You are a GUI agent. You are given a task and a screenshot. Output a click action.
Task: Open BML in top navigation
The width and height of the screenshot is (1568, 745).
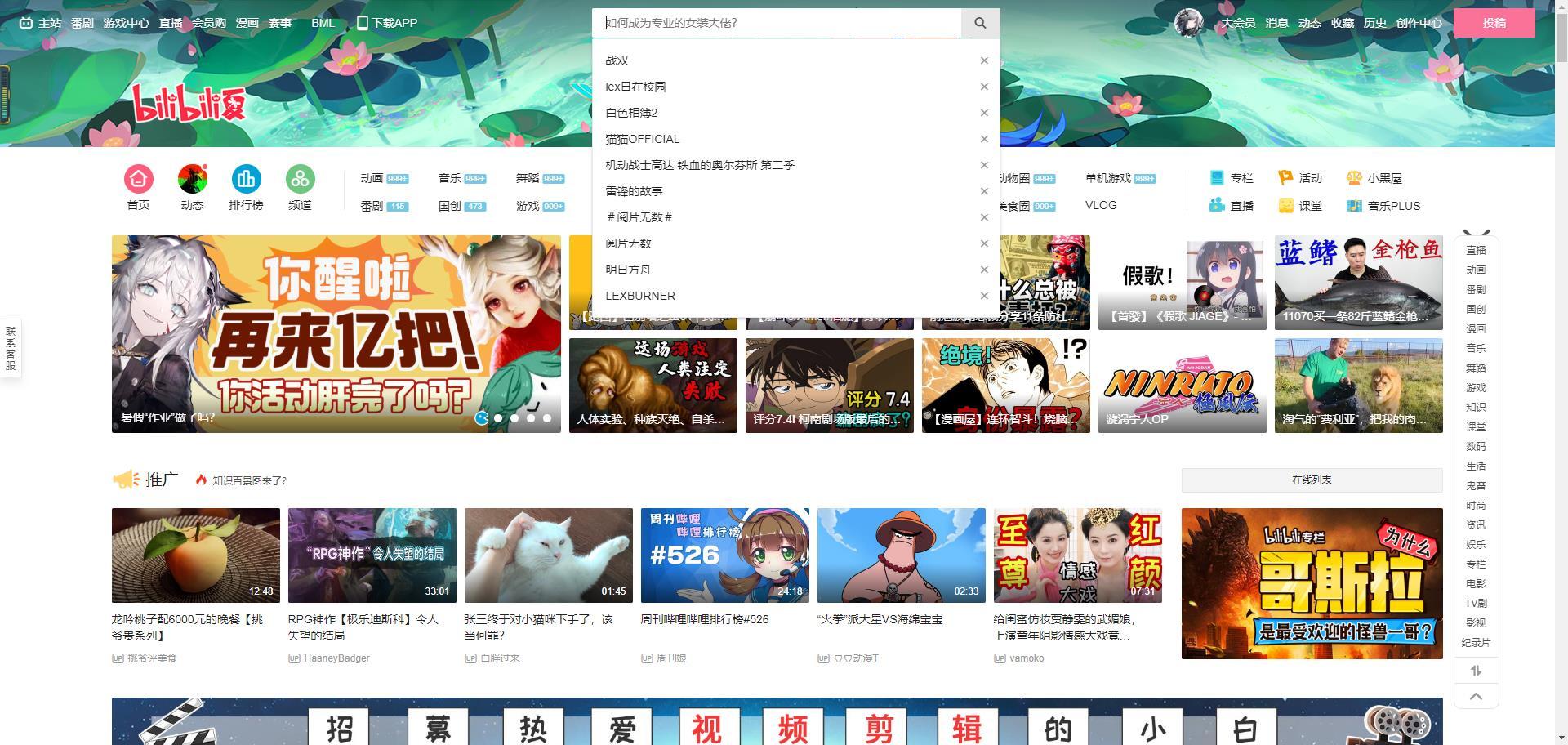[323, 23]
